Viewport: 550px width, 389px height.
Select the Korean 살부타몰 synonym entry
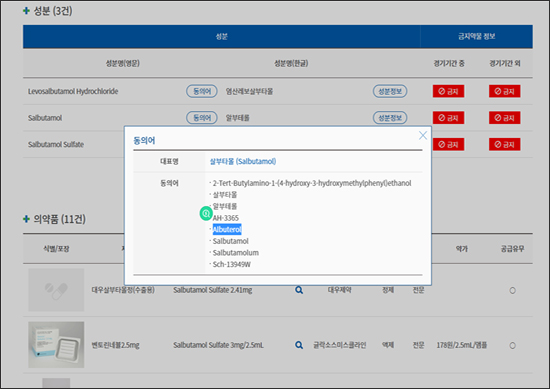tap(225, 195)
